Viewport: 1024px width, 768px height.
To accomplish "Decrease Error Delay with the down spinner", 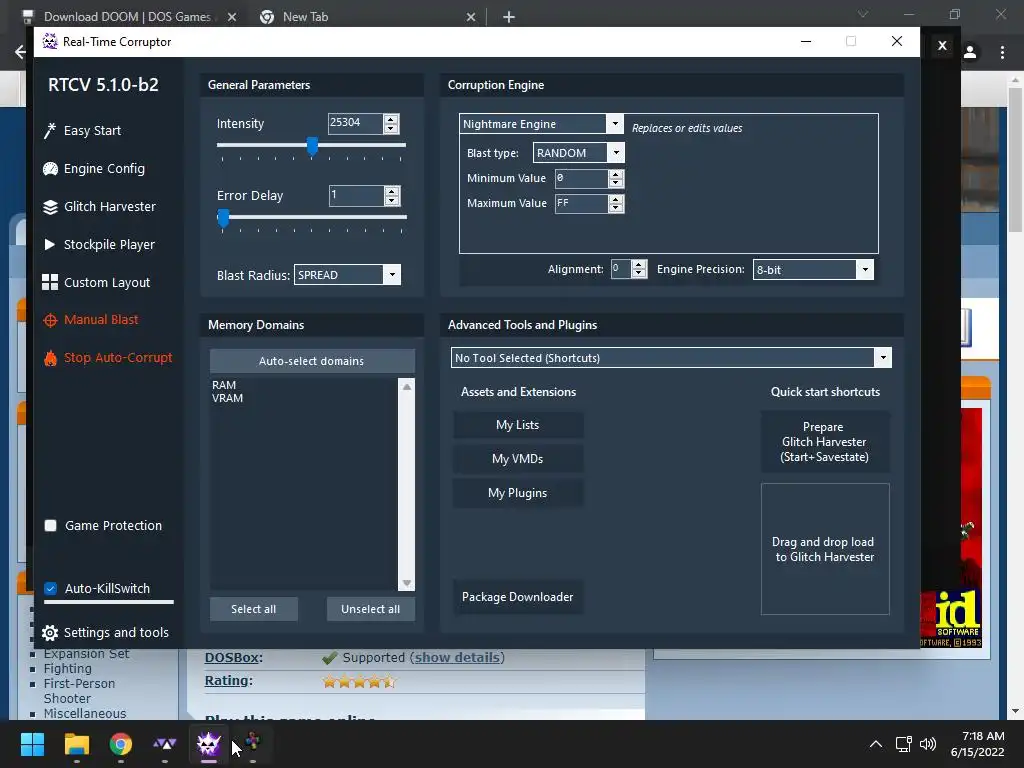I will click(x=391, y=200).
